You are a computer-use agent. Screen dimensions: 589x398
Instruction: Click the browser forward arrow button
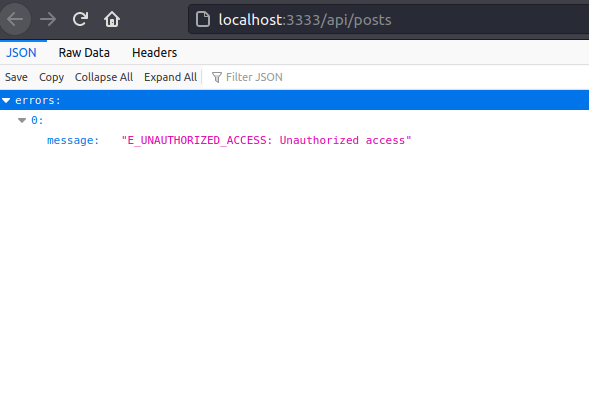click(x=48, y=19)
